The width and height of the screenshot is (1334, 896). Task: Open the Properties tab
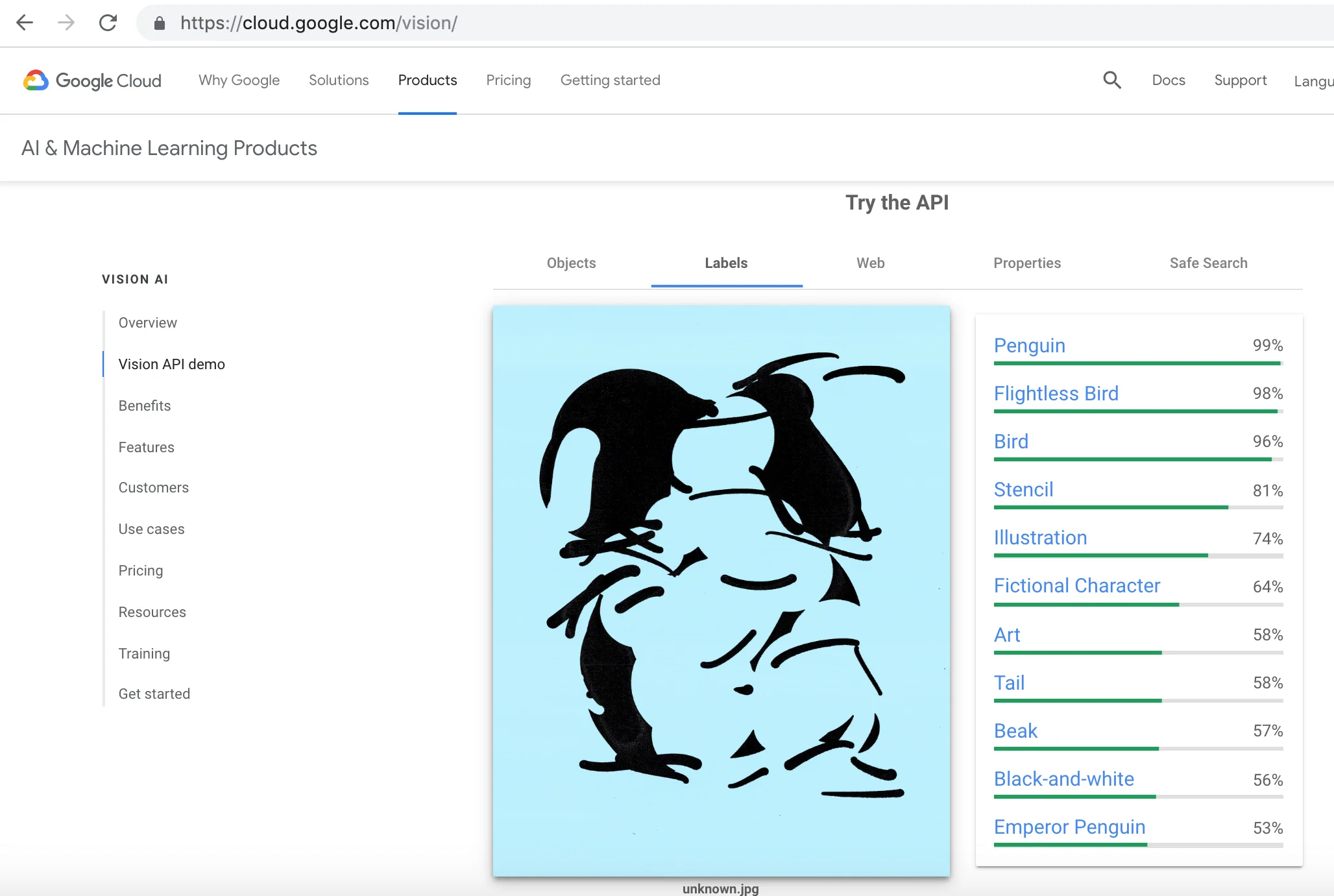pos(1026,263)
